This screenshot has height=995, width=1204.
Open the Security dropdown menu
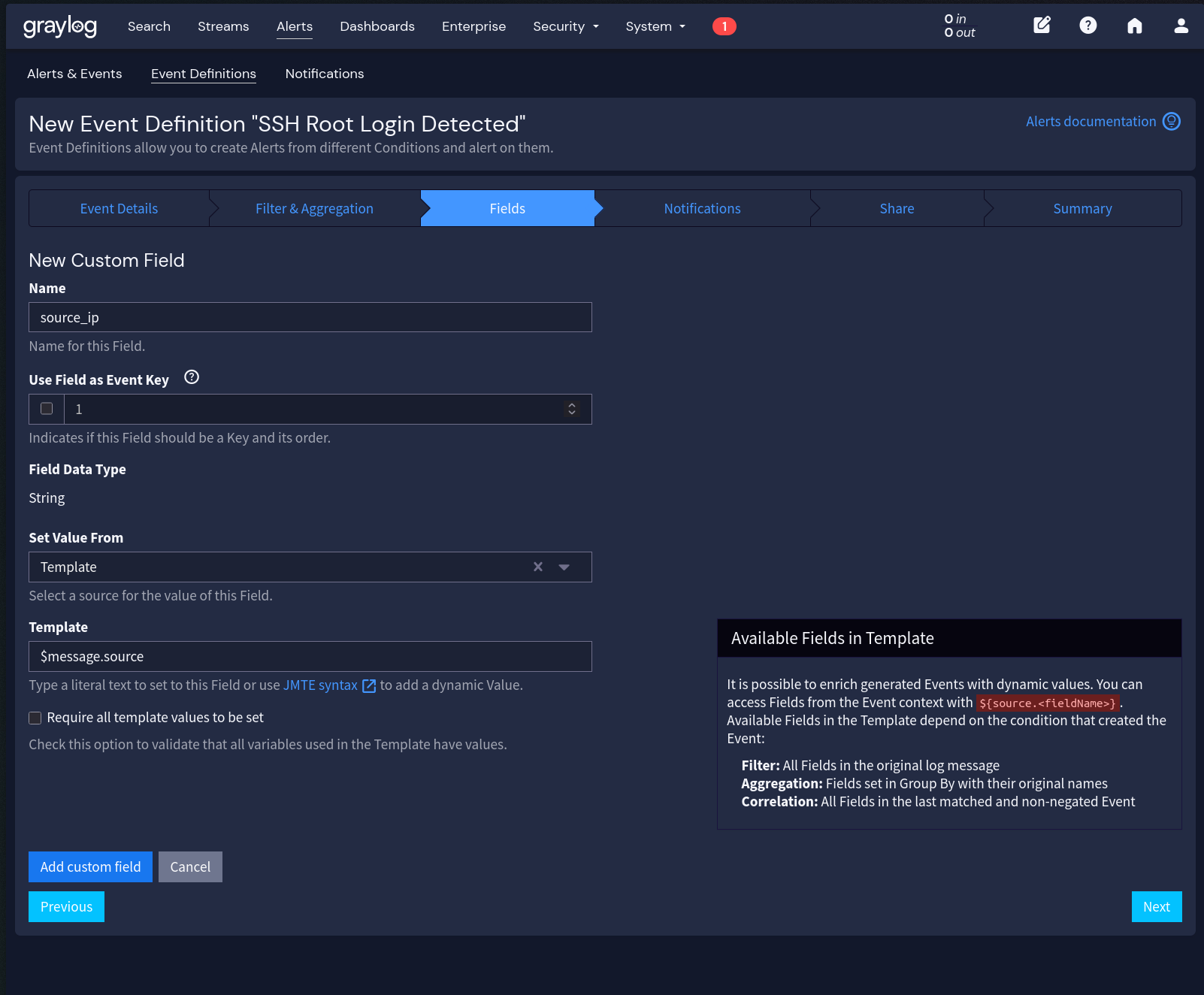pyautogui.click(x=566, y=26)
